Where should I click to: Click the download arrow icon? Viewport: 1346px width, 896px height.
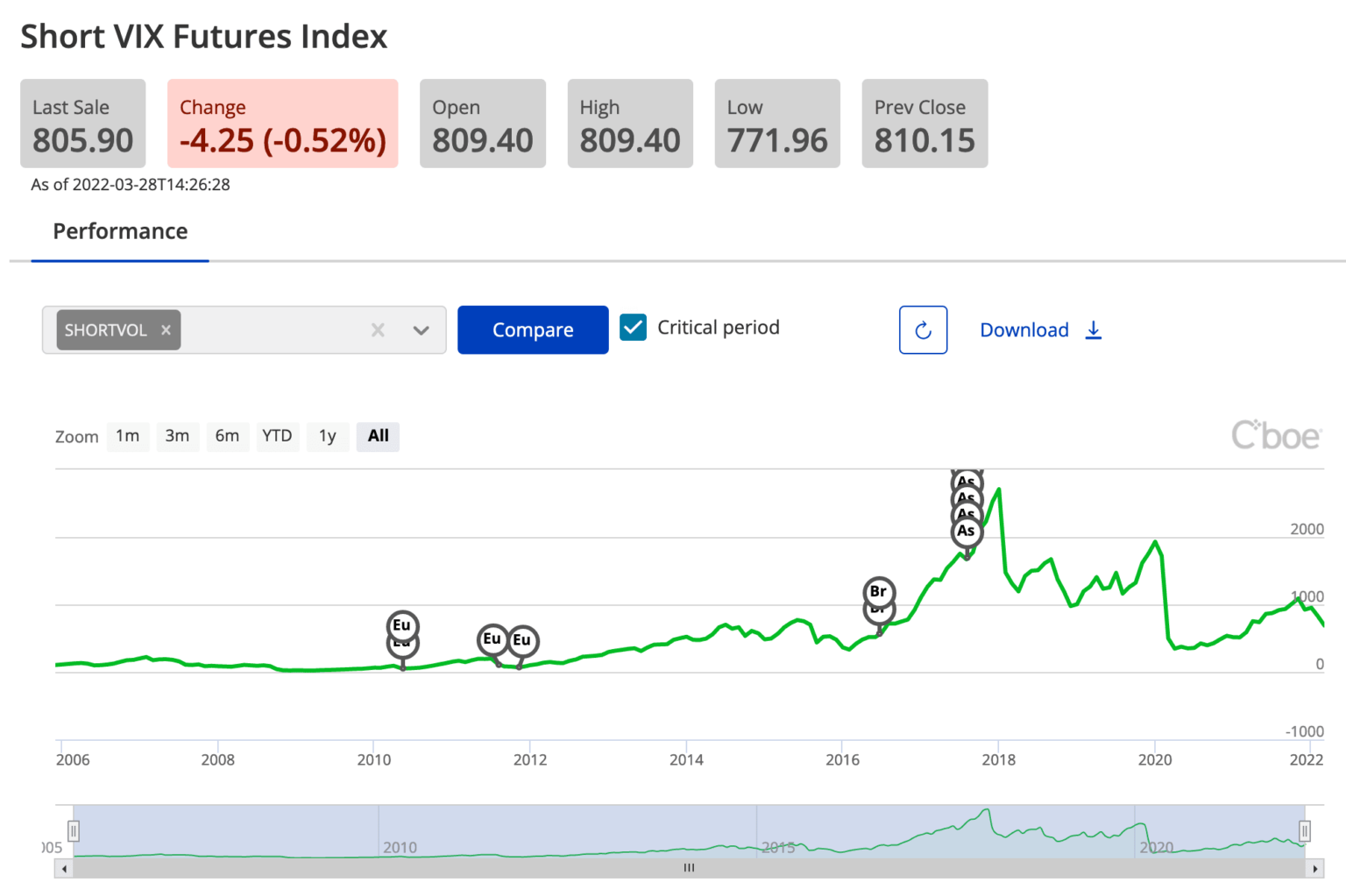point(1094,330)
